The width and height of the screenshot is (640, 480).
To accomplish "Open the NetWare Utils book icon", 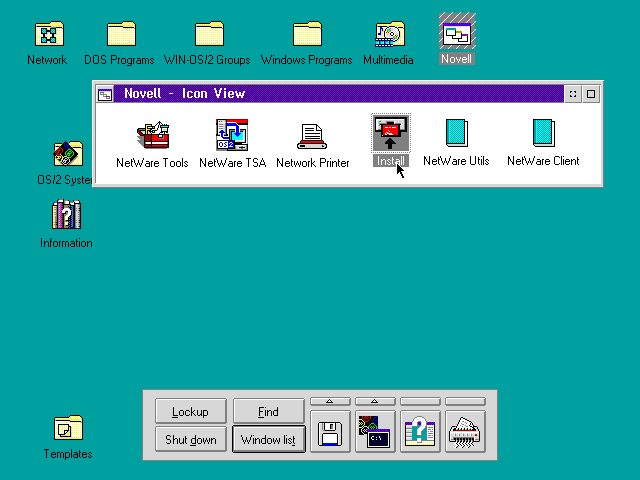I will click(x=456, y=133).
